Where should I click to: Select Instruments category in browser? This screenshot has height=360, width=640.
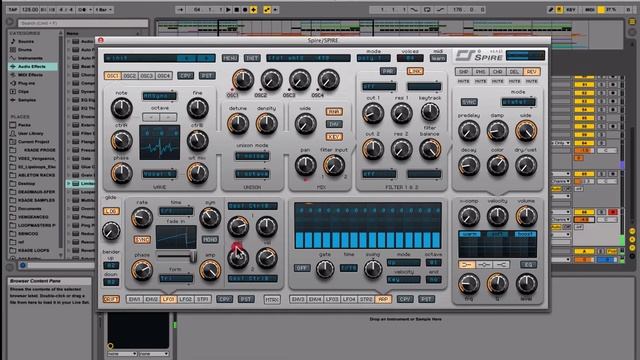[30, 58]
